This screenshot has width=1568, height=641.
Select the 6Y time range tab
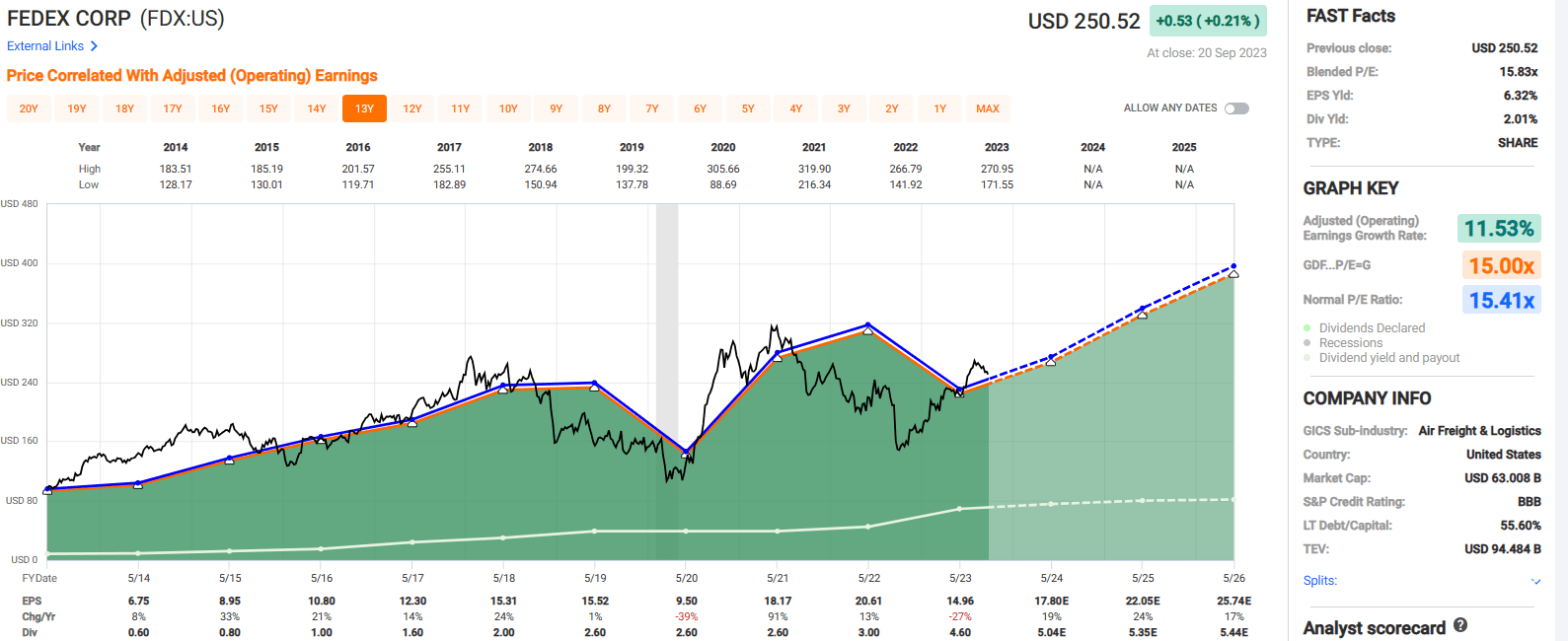(701, 108)
